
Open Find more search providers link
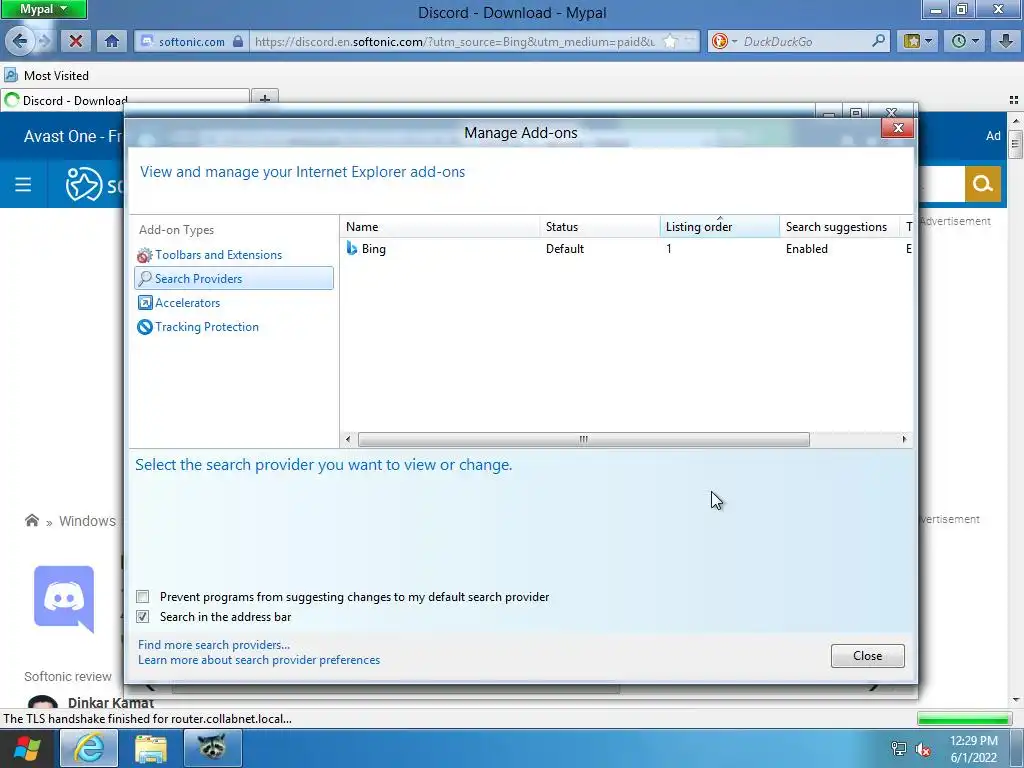(x=214, y=645)
